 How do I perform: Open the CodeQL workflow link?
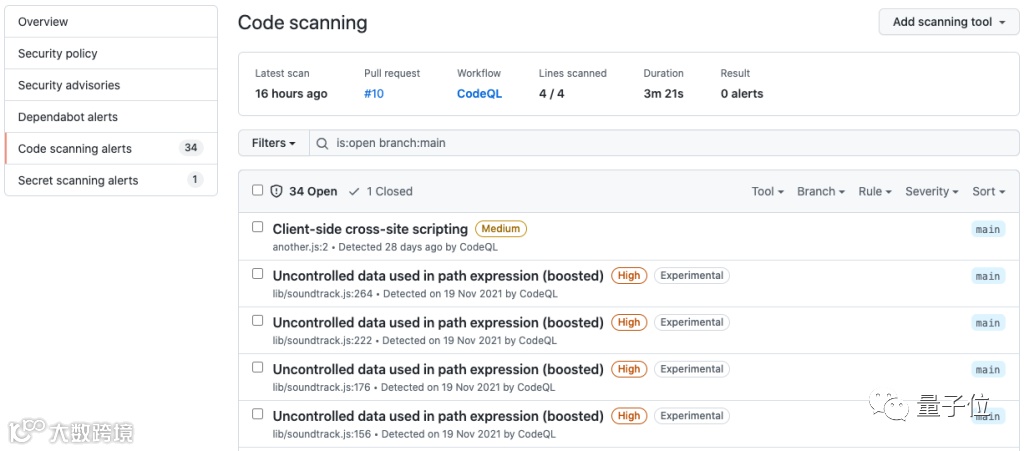[x=479, y=94]
